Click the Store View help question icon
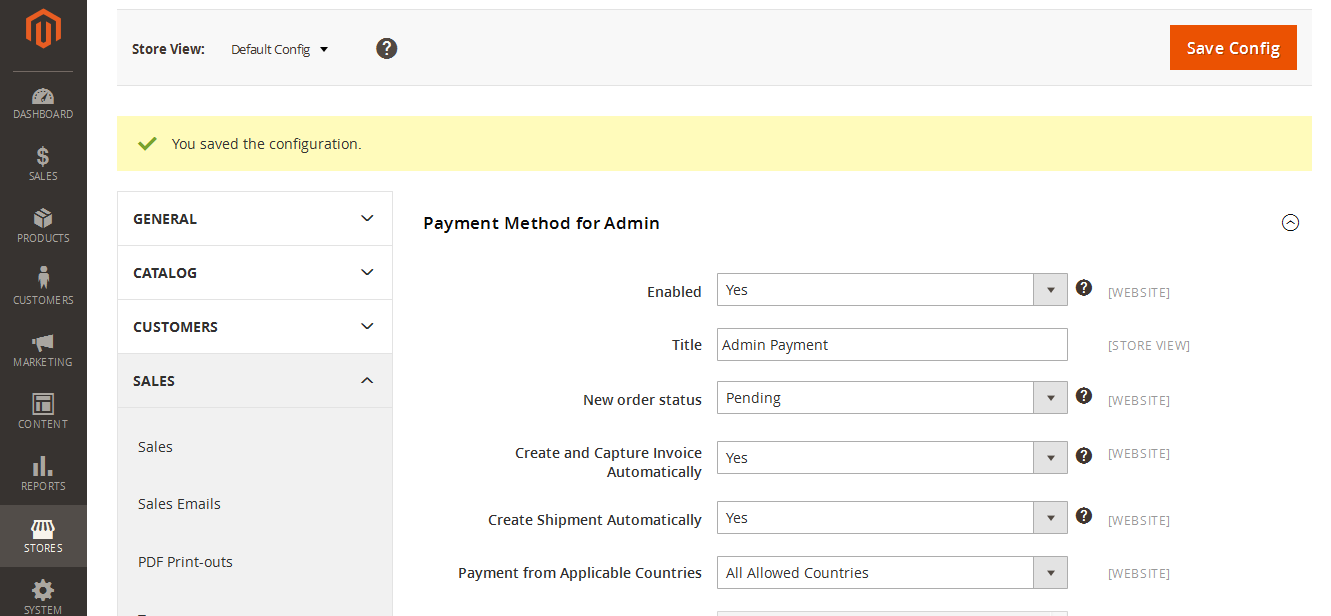The height and width of the screenshot is (616, 1331). [x=387, y=48]
